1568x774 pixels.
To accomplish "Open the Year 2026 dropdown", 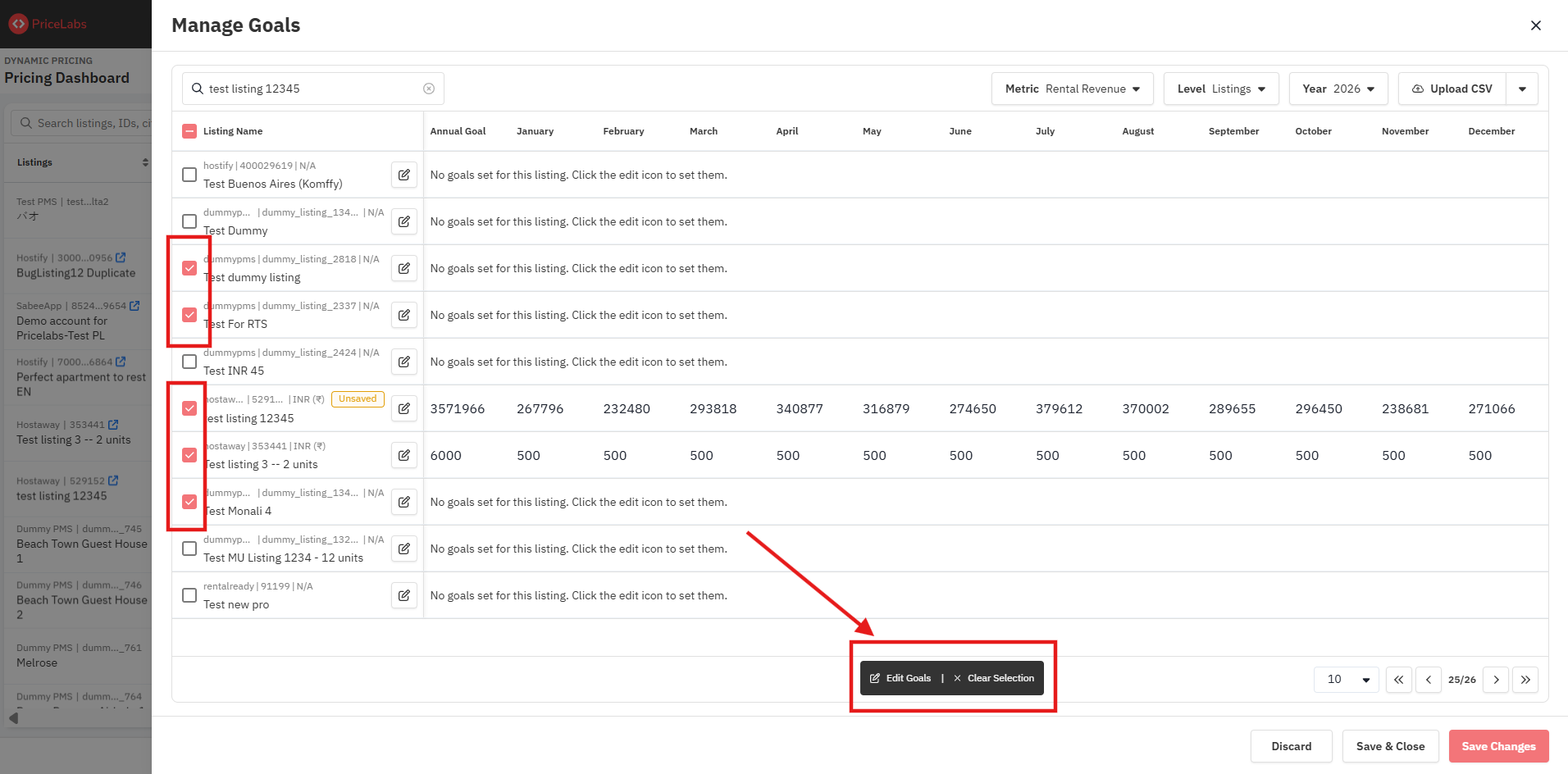I will pos(1338,89).
